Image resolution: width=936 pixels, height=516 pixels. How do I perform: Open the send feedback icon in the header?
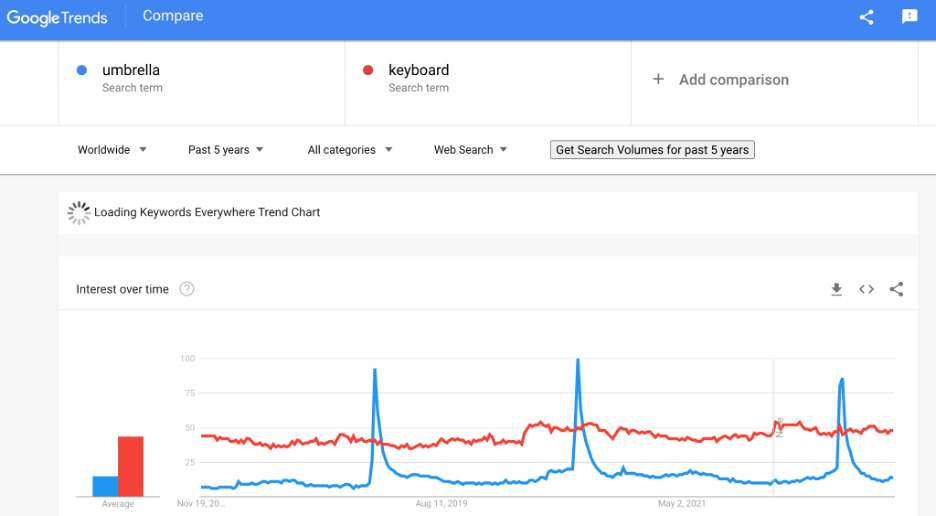pyautogui.click(x=909, y=17)
